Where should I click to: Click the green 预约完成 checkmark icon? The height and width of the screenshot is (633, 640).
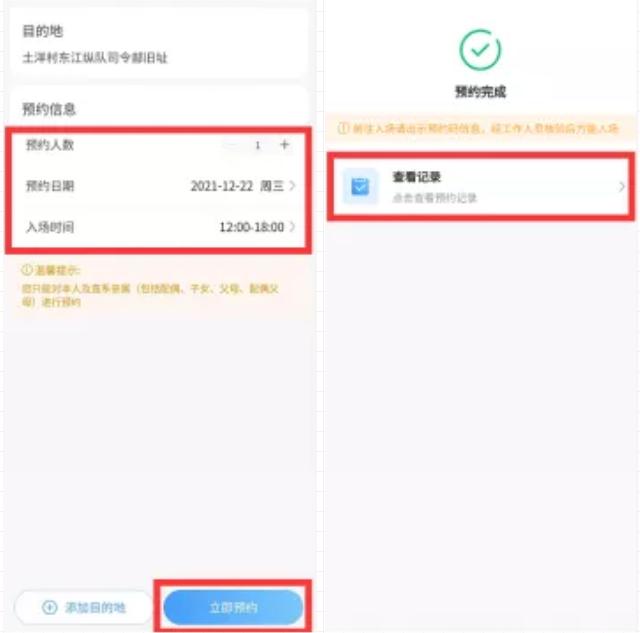[480, 50]
